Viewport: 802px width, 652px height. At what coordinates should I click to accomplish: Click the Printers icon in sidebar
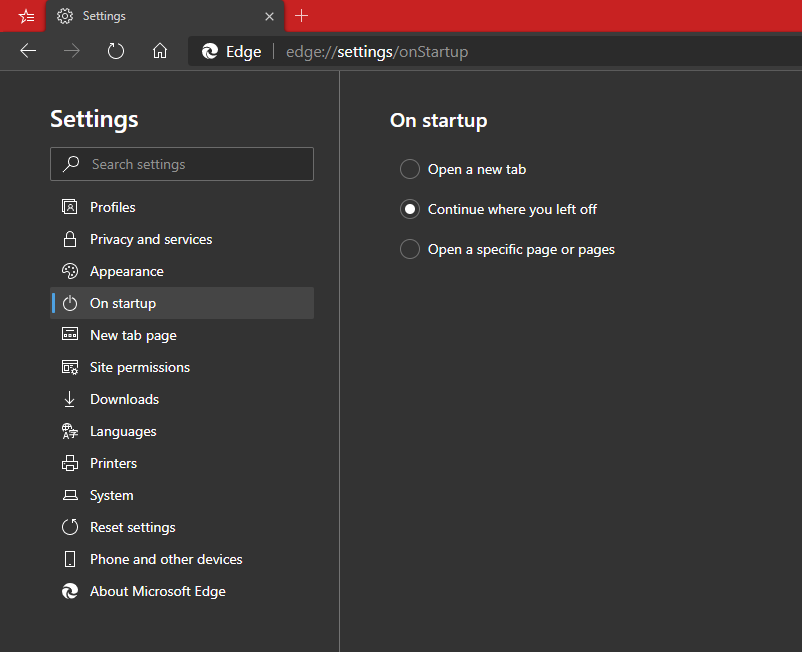(x=70, y=463)
